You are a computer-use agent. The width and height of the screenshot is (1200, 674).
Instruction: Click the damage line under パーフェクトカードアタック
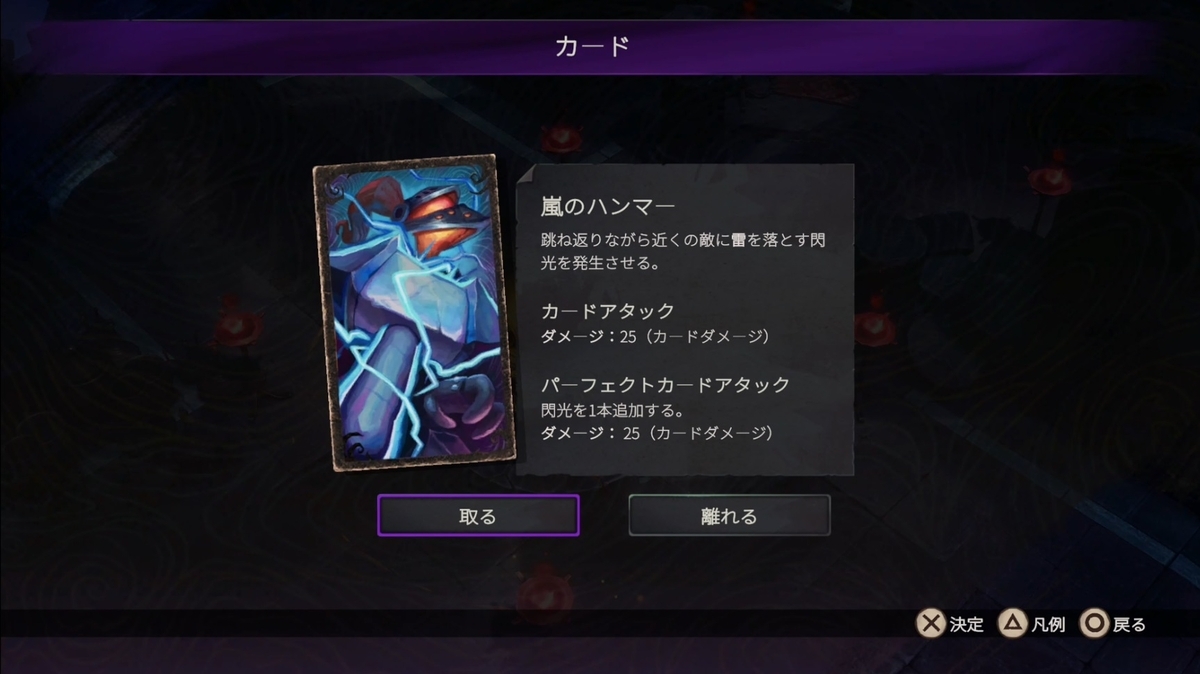657,433
